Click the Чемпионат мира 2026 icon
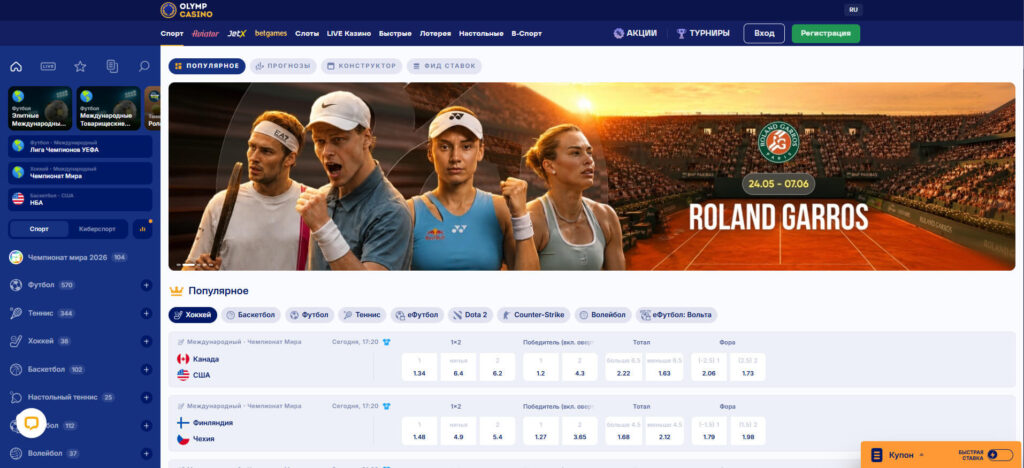Image resolution: width=1024 pixels, height=468 pixels. pos(16,257)
